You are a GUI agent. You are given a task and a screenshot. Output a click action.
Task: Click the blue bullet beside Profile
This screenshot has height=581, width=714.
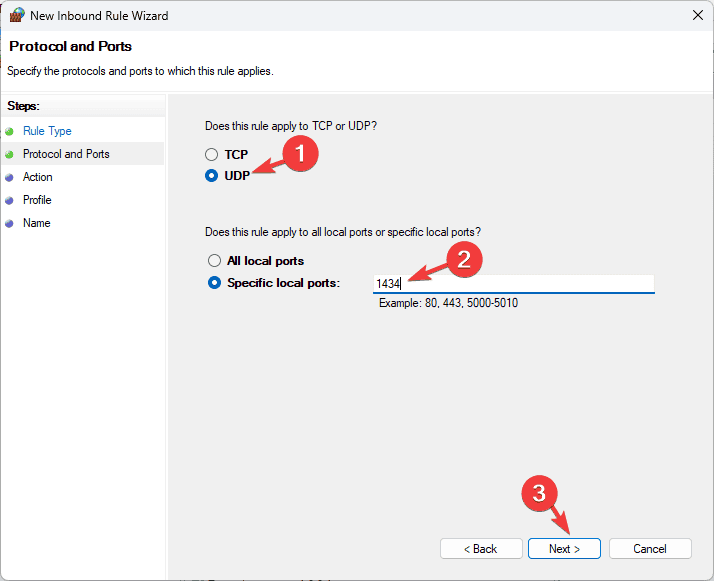coord(10,200)
